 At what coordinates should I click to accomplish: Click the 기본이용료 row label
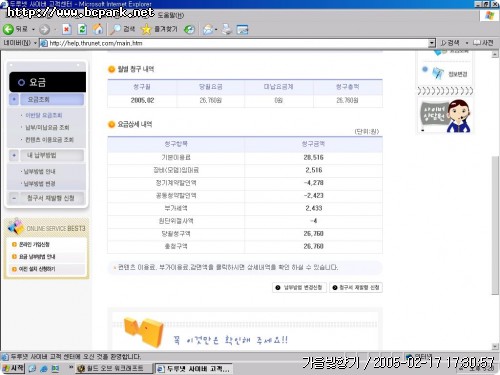(176, 157)
